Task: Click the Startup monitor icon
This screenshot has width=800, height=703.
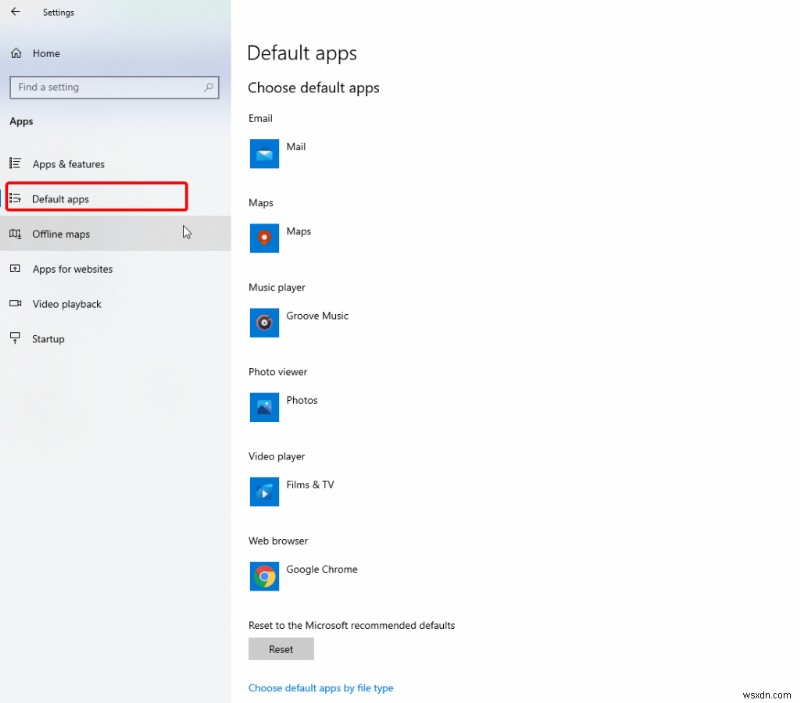Action: click(x=15, y=338)
